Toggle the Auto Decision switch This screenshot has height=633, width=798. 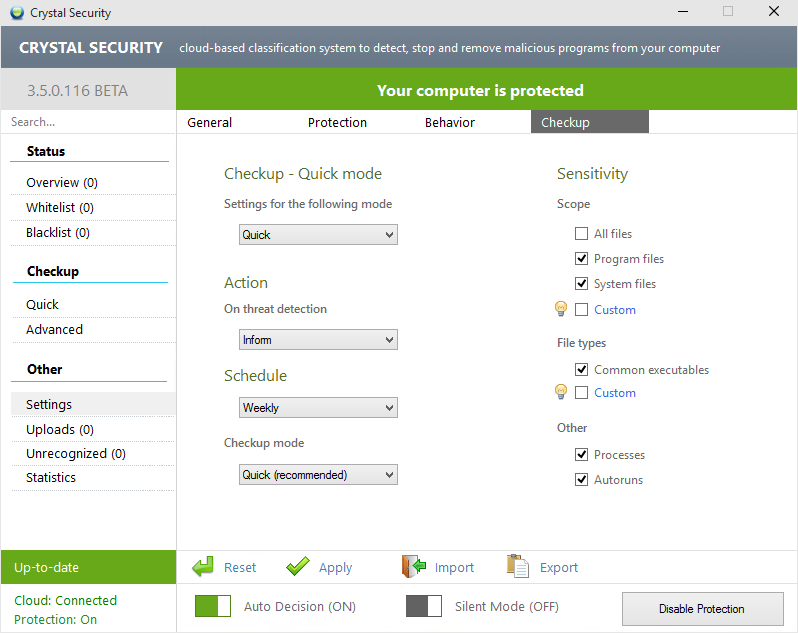213,606
